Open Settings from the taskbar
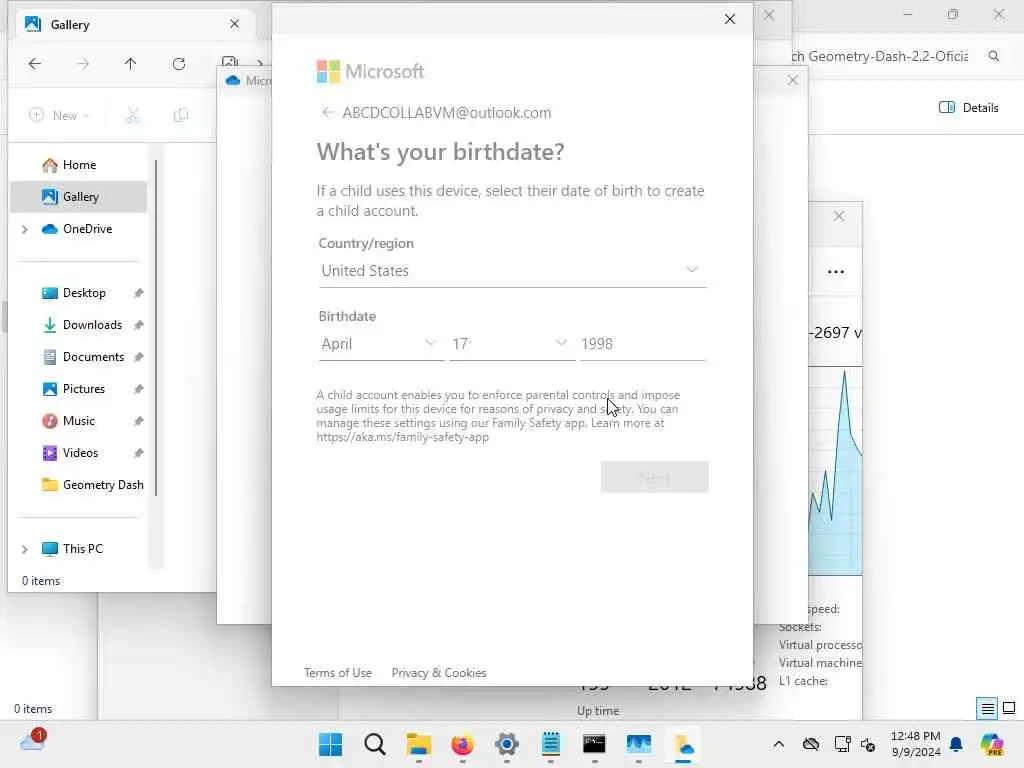The height and width of the screenshot is (768, 1024). (x=507, y=744)
